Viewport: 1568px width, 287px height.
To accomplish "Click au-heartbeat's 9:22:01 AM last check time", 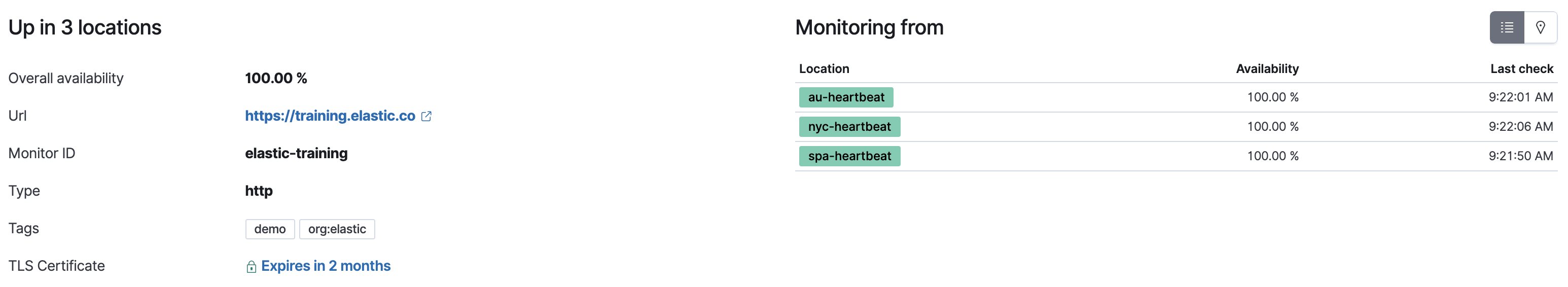I will [x=1520, y=97].
